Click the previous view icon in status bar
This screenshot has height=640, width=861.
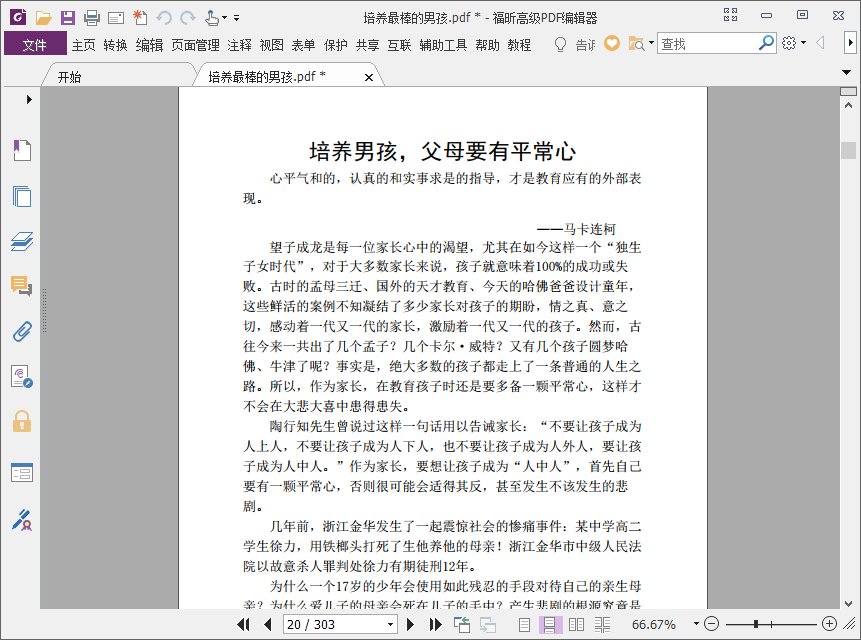[x=462, y=624]
